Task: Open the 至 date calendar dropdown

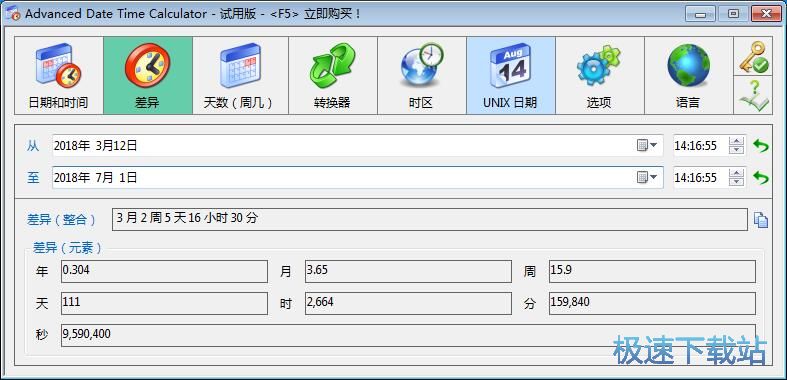Action: [647, 177]
